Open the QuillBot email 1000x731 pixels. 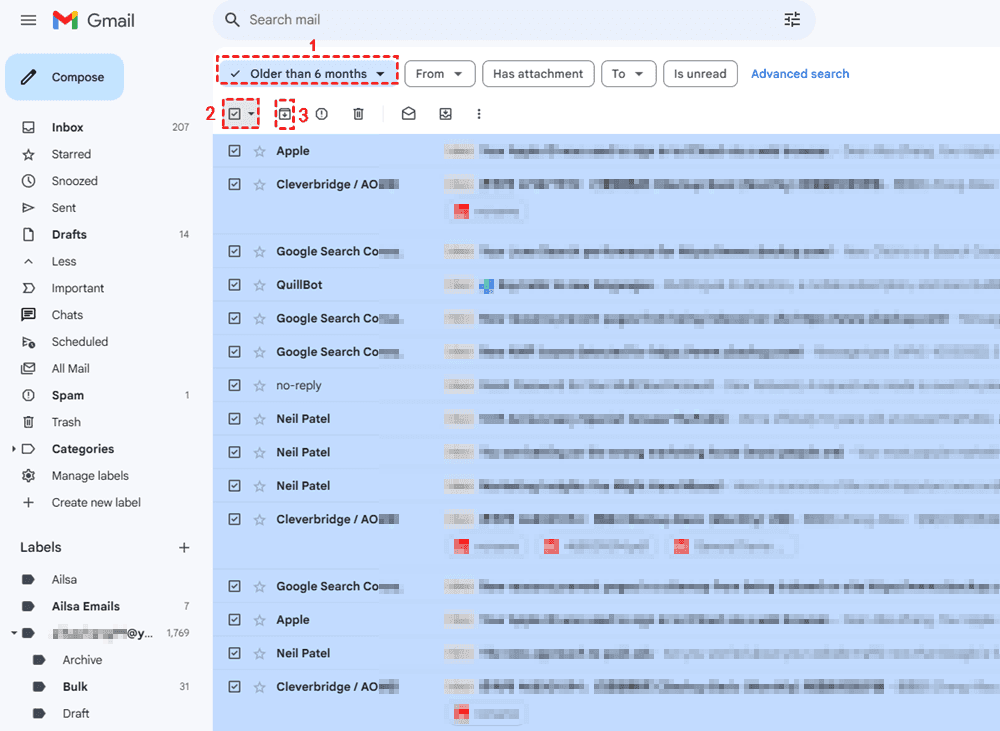point(606,285)
